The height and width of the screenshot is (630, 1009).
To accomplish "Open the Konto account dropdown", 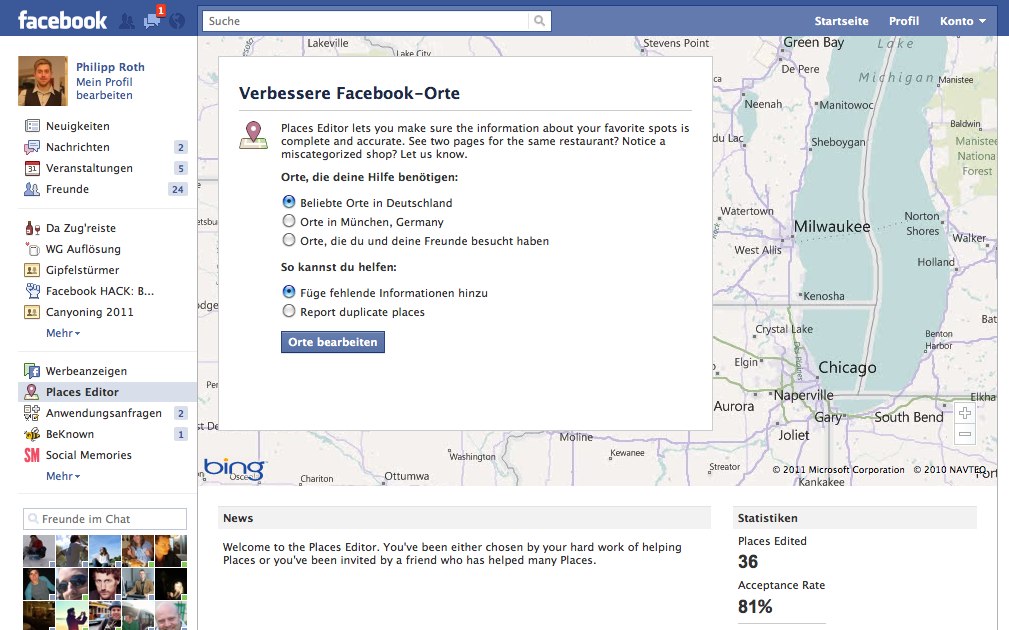I will click(963, 21).
